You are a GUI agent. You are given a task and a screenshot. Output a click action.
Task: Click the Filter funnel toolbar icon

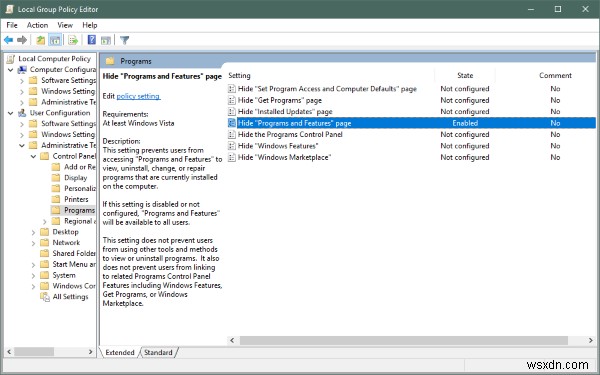124,40
